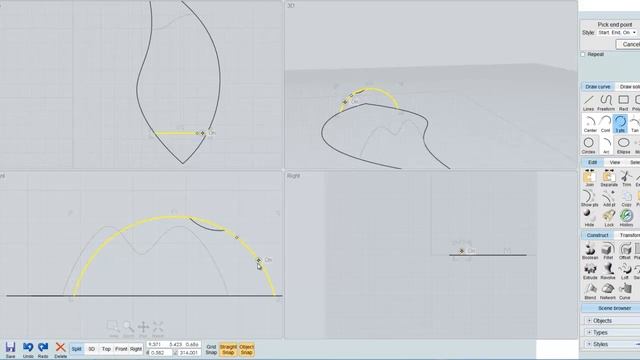Switch to 3D view layout
The width and height of the screenshot is (640, 360).
point(91,349)
